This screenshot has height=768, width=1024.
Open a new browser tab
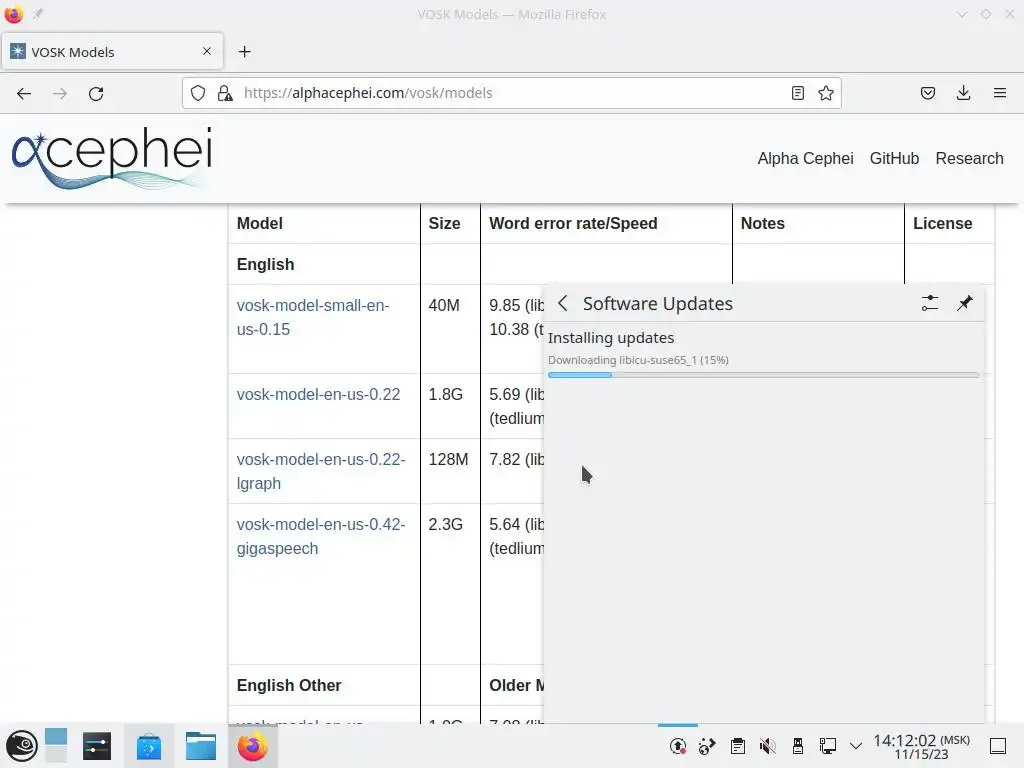(x=245, y=52)
